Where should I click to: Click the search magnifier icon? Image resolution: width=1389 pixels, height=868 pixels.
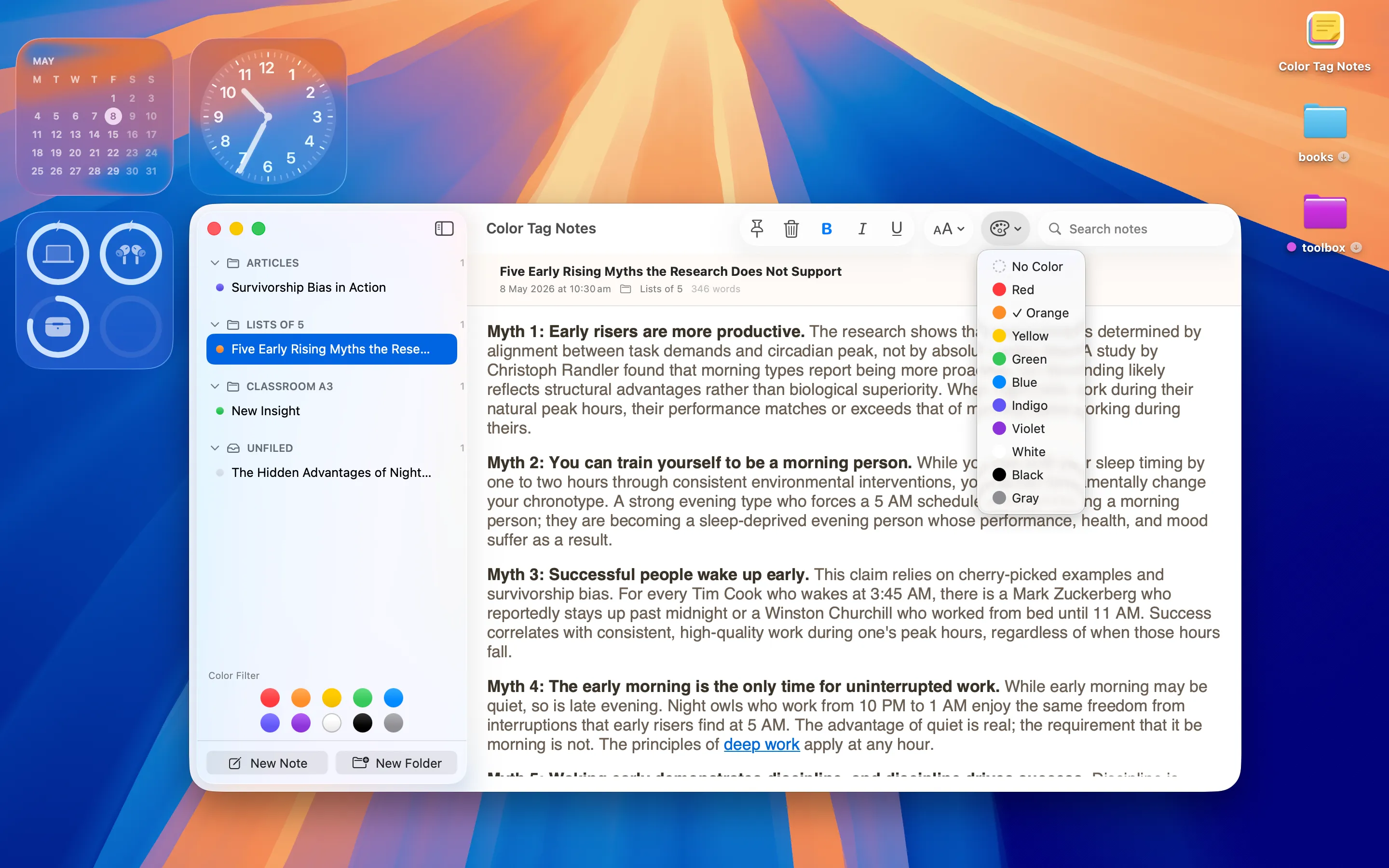coord(1054,229)
